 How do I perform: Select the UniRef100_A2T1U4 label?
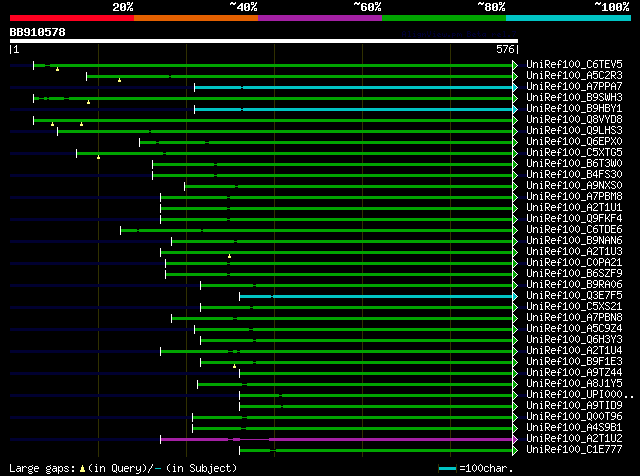574,351
